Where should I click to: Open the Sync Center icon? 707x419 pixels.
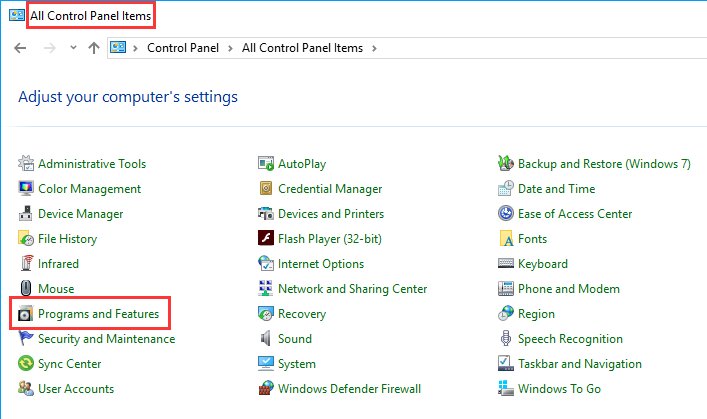pos(26,364)
